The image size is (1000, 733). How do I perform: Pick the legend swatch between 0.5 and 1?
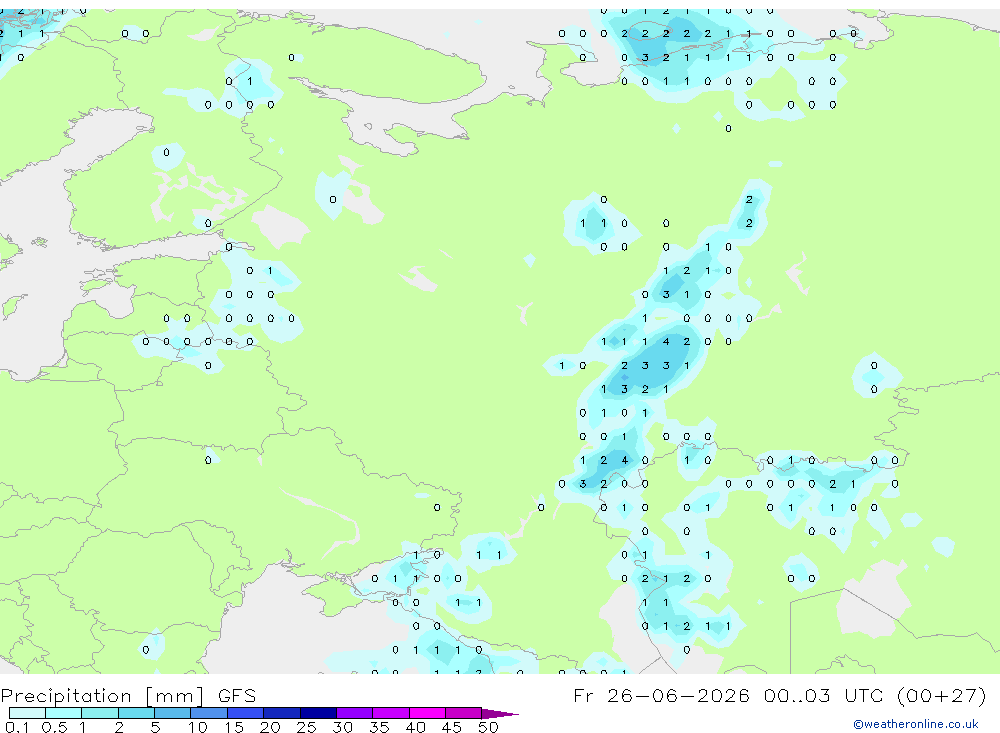point(63,713)
